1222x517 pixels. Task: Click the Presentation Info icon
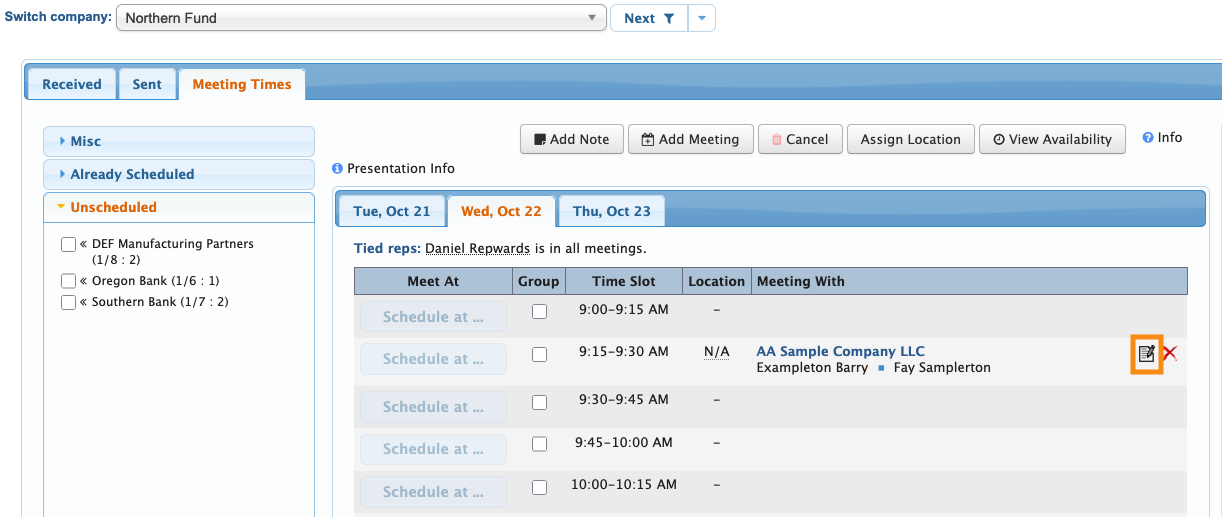click(x=338, y=169)
